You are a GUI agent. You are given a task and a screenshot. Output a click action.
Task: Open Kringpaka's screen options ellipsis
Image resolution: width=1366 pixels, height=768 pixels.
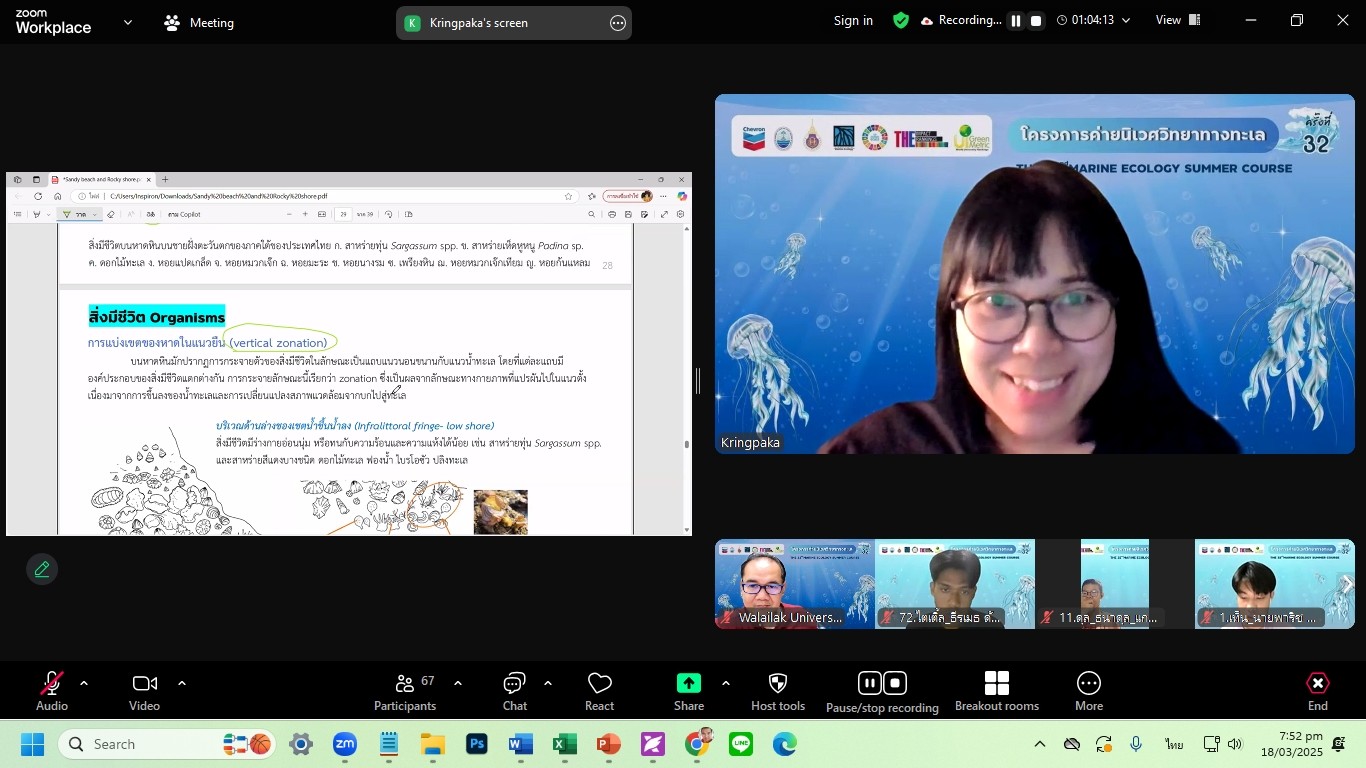[x=618, y=23]
